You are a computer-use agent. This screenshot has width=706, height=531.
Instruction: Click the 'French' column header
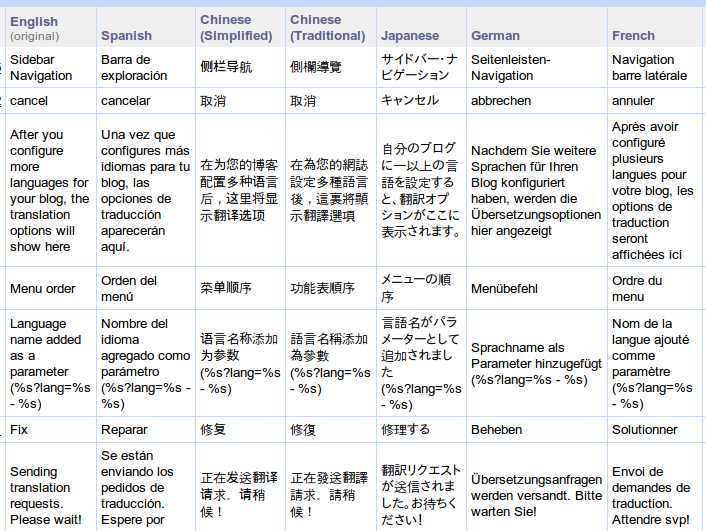656,27
